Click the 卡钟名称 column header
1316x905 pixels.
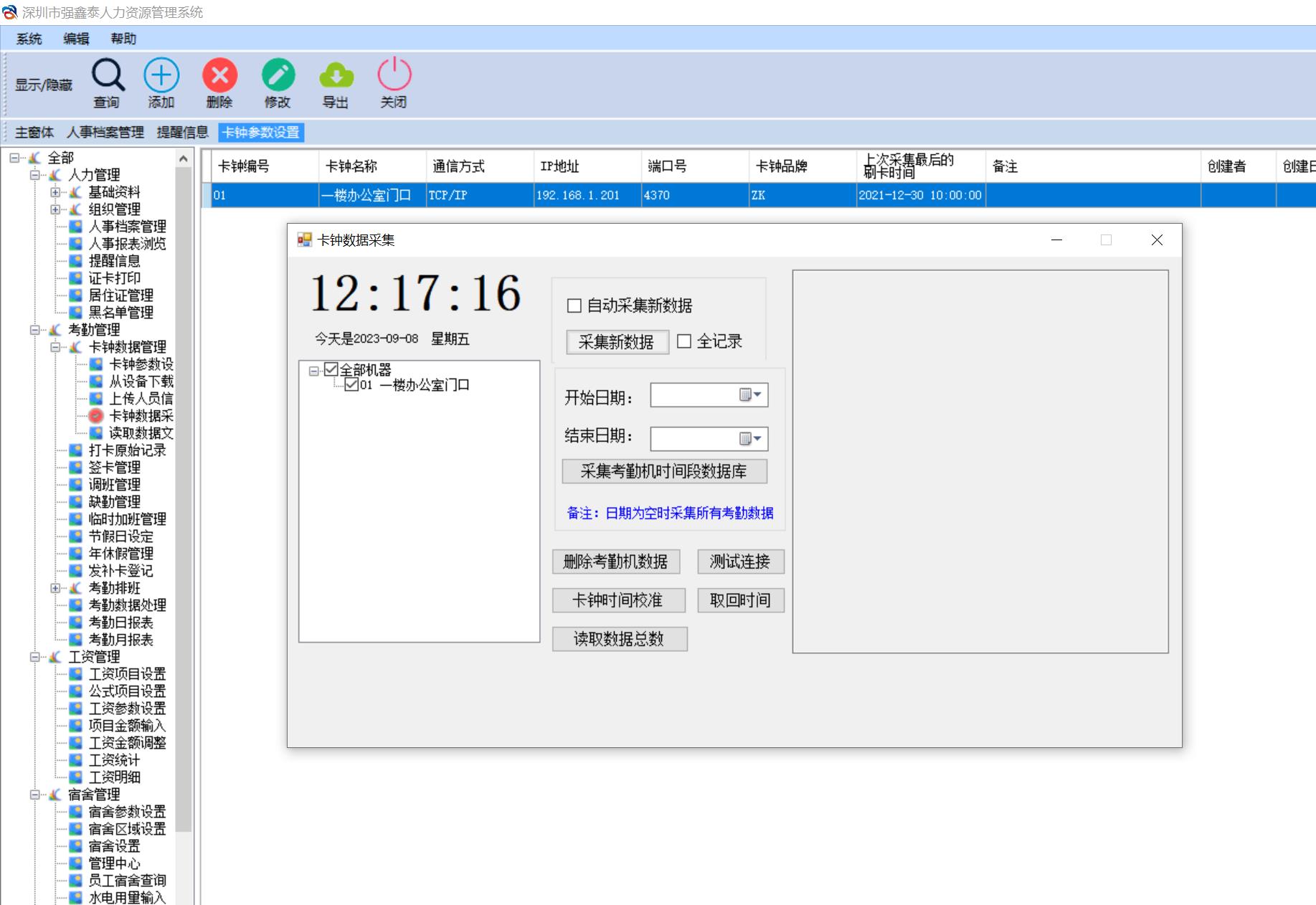[x=372, y=166]
